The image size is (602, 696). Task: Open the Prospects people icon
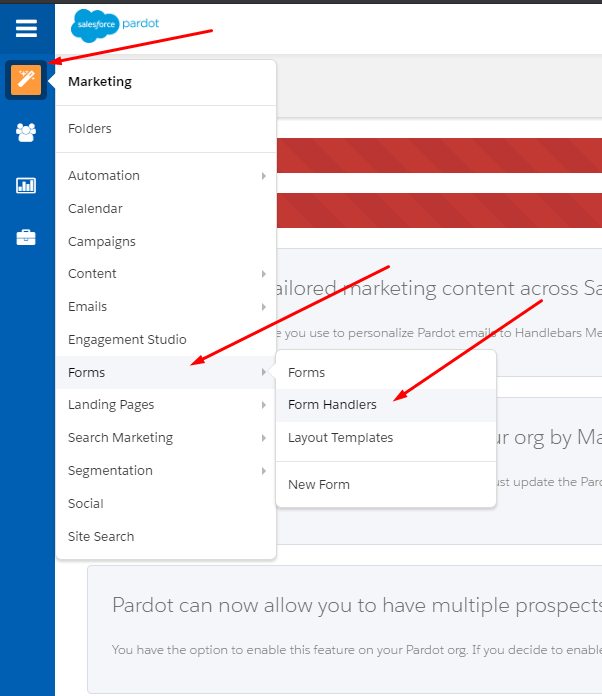coord(26,132)
